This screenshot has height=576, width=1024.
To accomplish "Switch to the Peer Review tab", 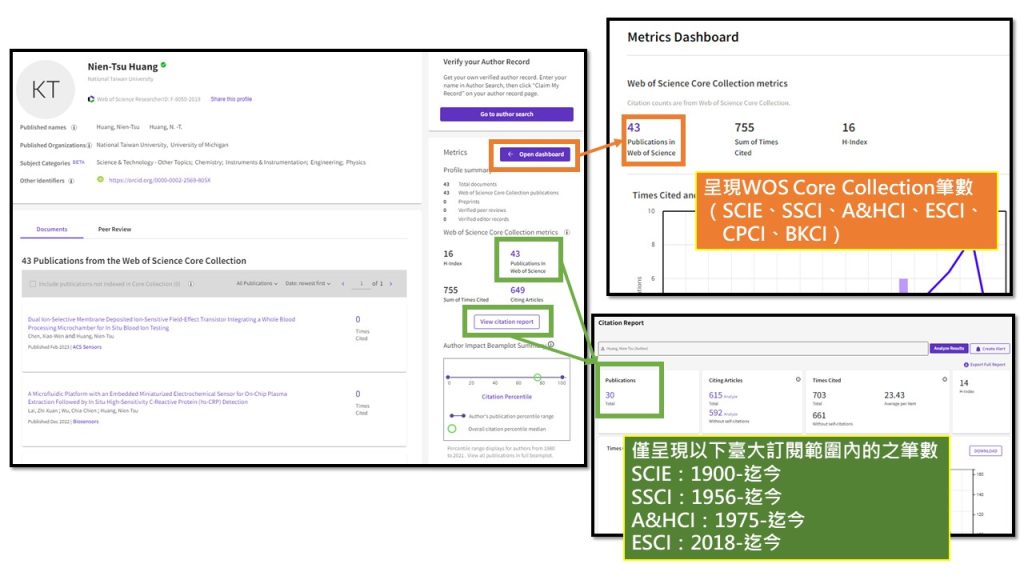I will pyautogui.click(x=114, y=229).
